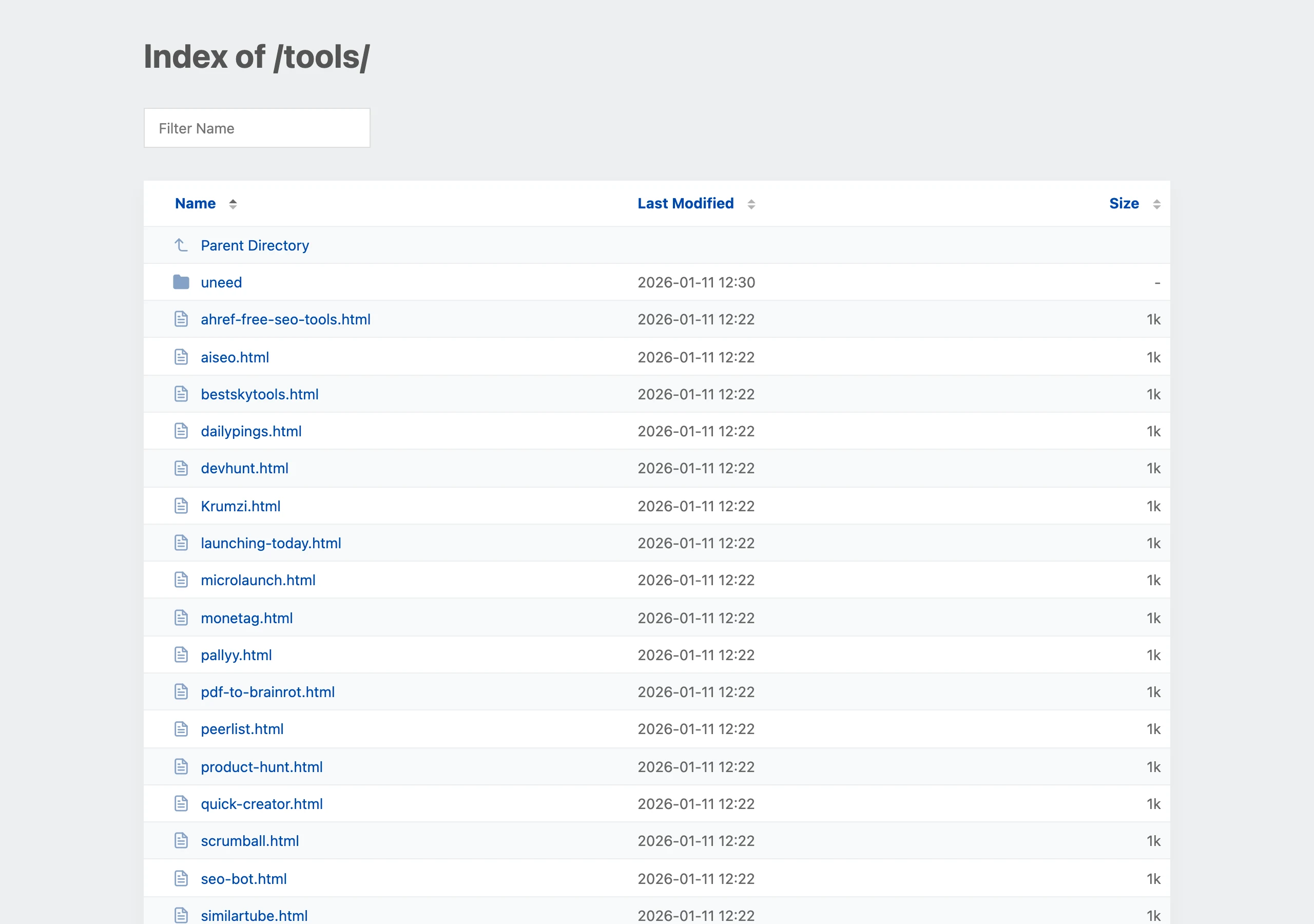Click the file icon beside microlaunch.html
Screen dimensions: 1314x924
(181, 580)
